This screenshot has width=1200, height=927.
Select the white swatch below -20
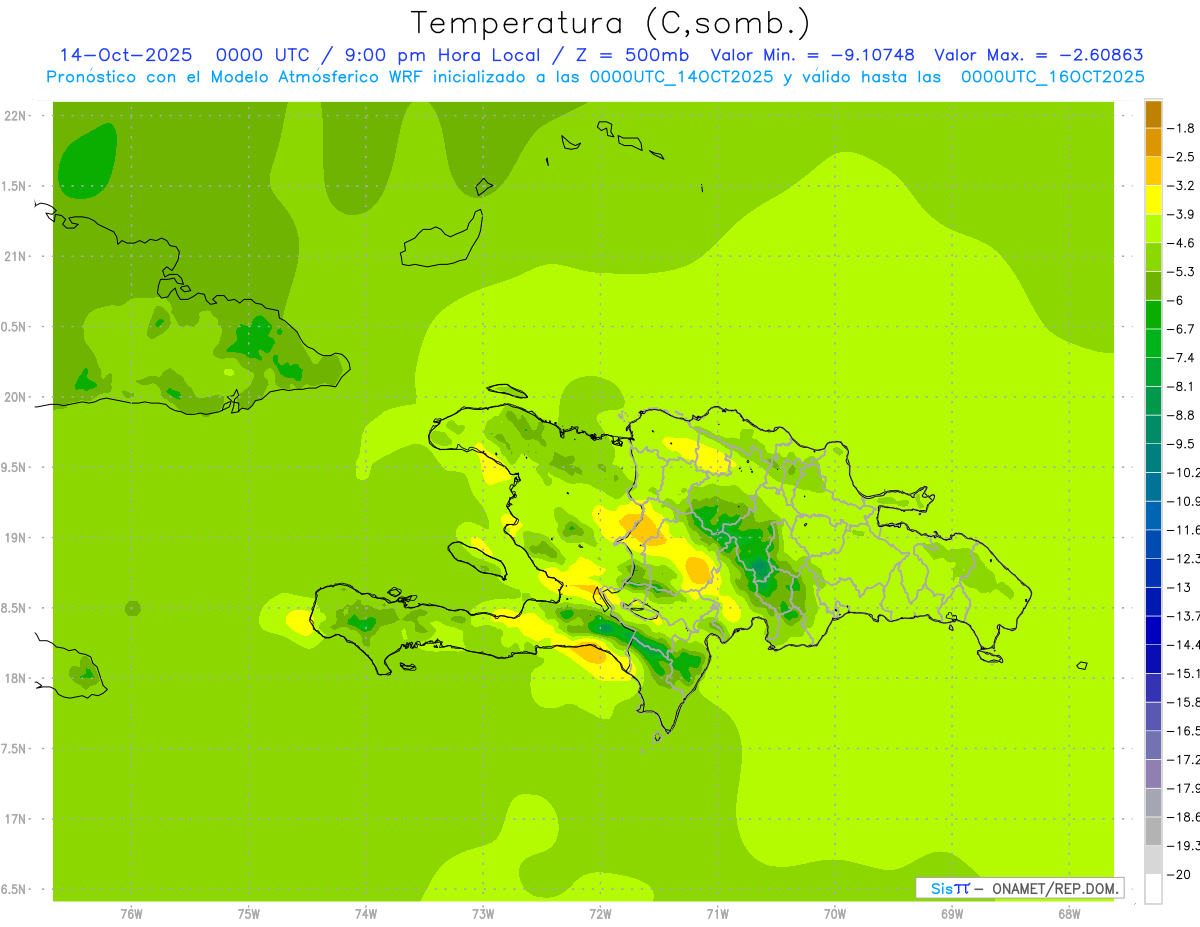(x=1153, y=888)
